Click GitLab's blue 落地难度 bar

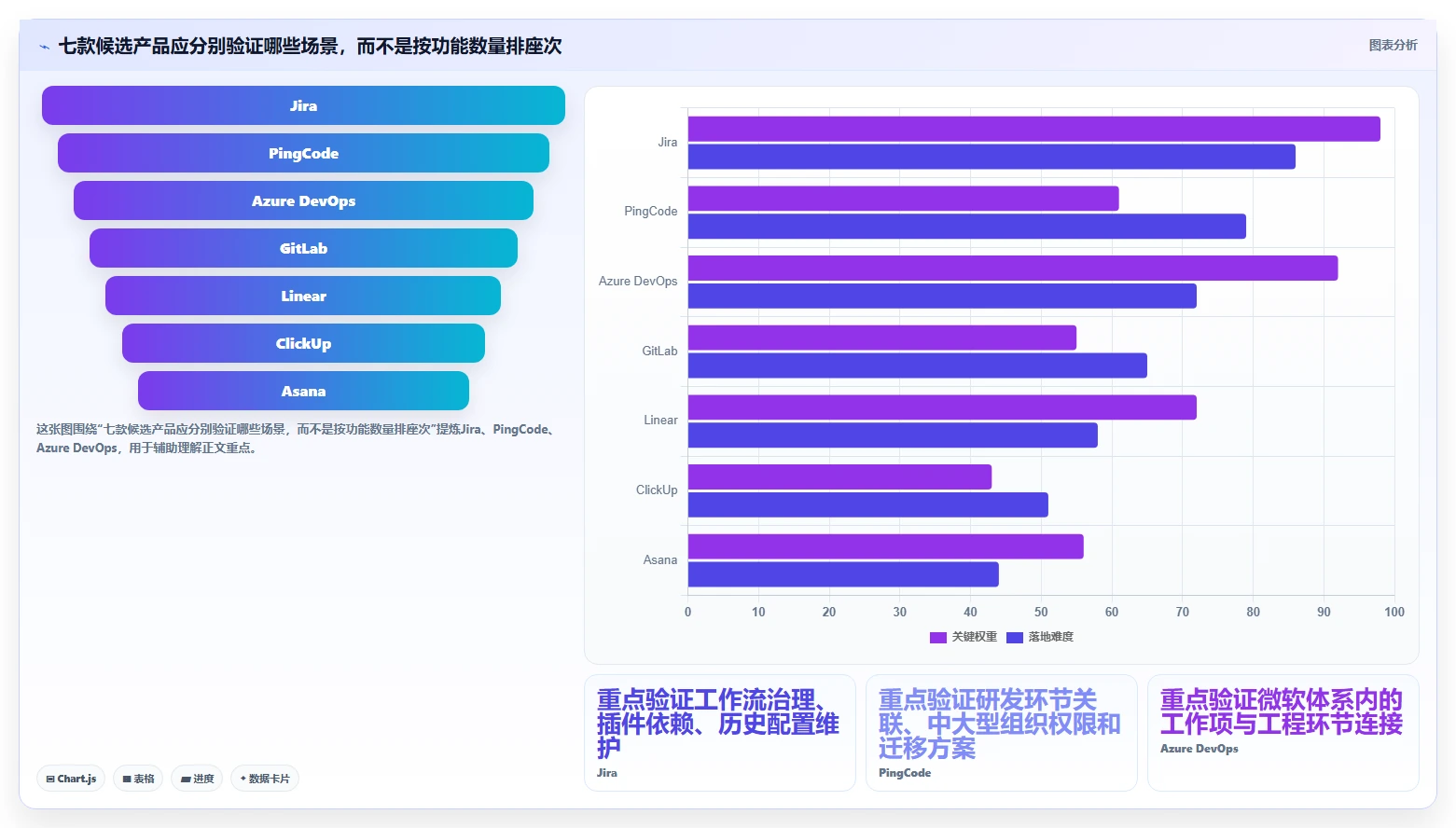pos(918,366)
